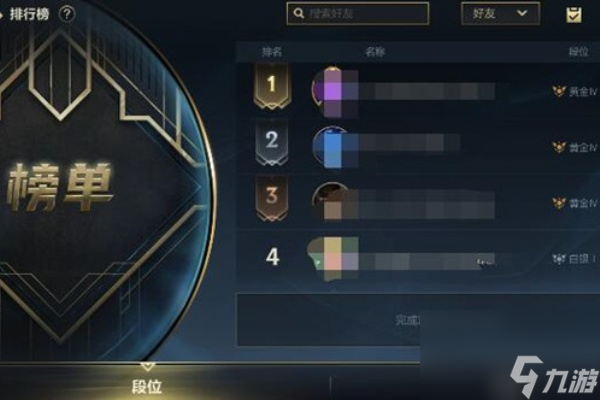Select the 段位 tab at bottom
Image resolution: width=600 pixels, height=400 pixels.
pyautogui.click(x=147, y=387)
